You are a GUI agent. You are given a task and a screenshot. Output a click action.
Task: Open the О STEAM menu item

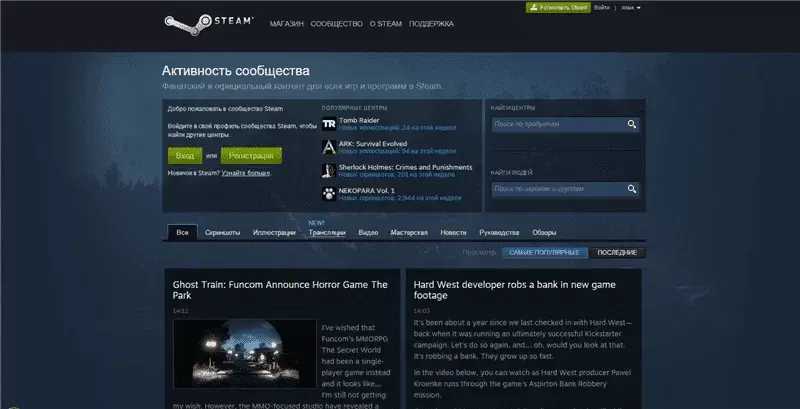386,23
